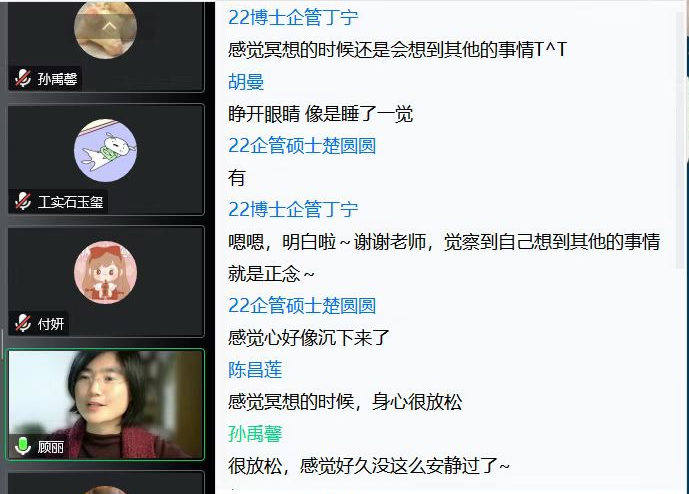
Task: Click the sender name 胡曼 in chat
Action: coord(246,82)
